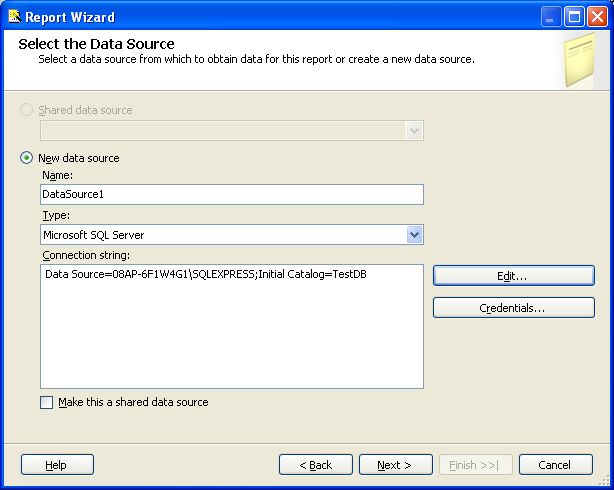Click the Finish >>| button
Screen dimensions: 614x490
(x=475, y=465)
